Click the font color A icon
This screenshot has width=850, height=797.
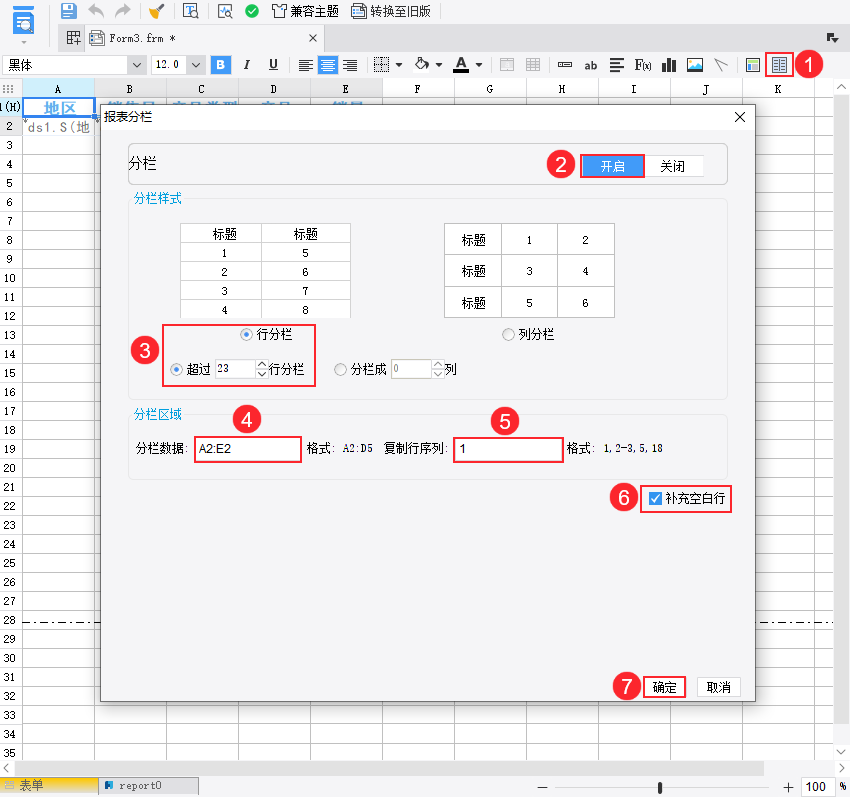pos(461,65)
